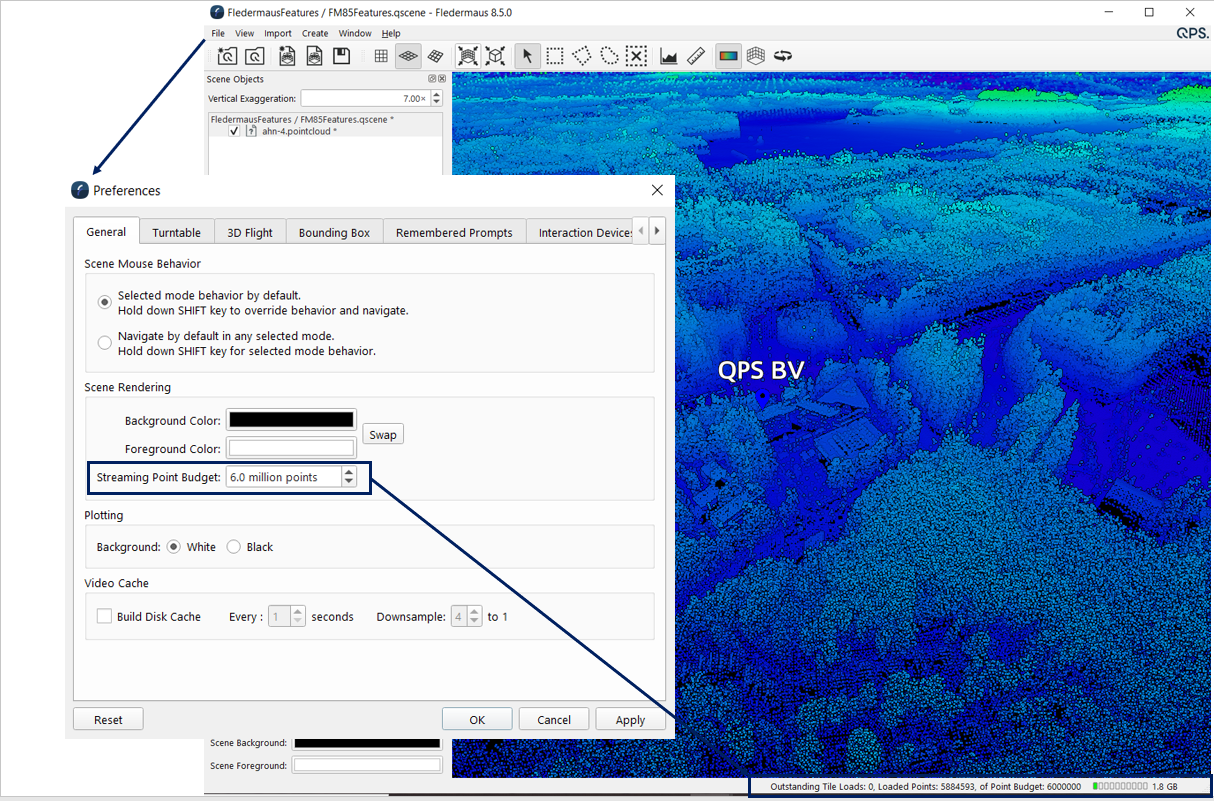Toggle the color map rainbow icon
This screenshot has width=1214, height=801.
(728, 56)
